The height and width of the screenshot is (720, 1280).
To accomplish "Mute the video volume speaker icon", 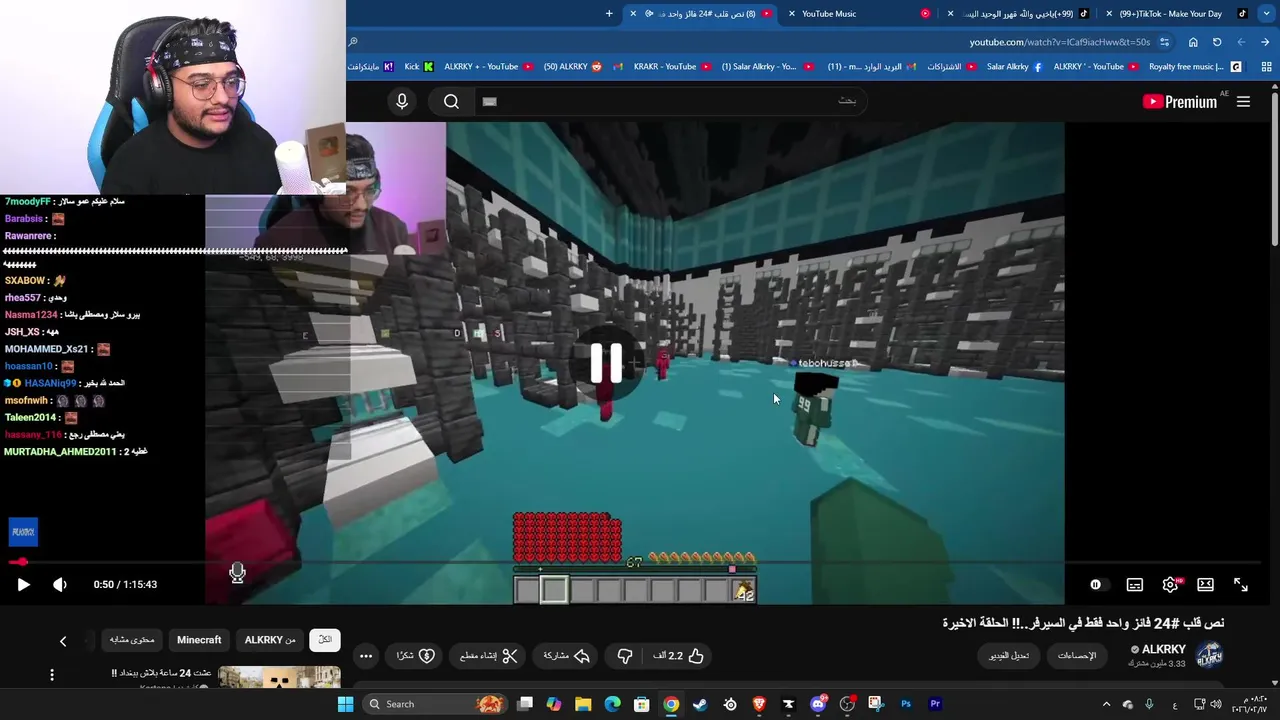I will [x=60, y=585].
